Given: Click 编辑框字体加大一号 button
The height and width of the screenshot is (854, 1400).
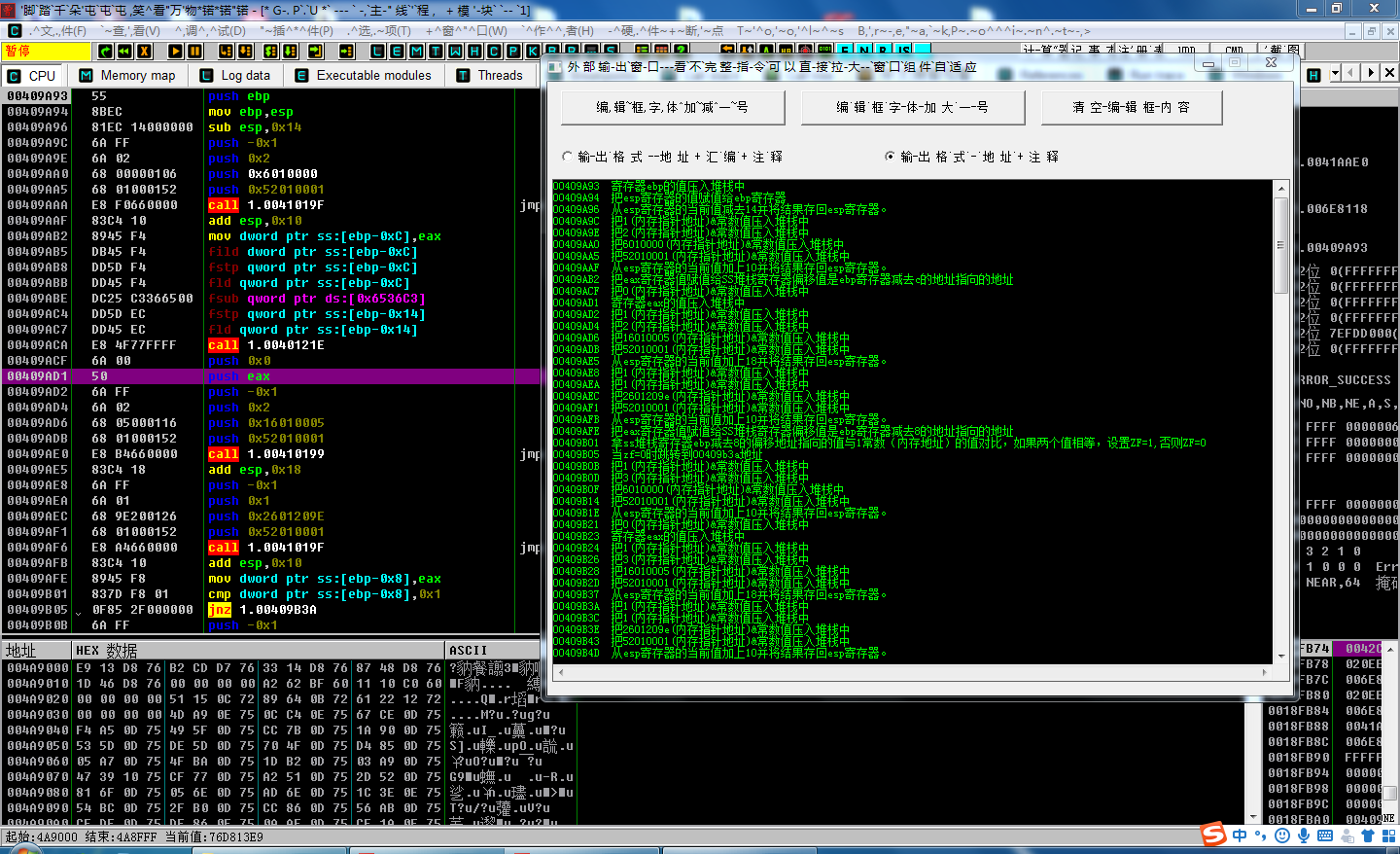Looking at the screenshot, I should pos(912,107).
